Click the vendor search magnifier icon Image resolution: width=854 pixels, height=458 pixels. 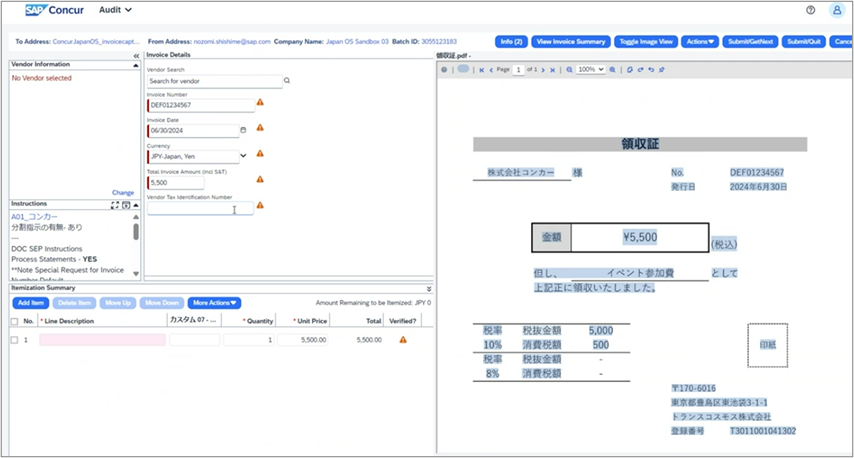click(x=286, y=80)
